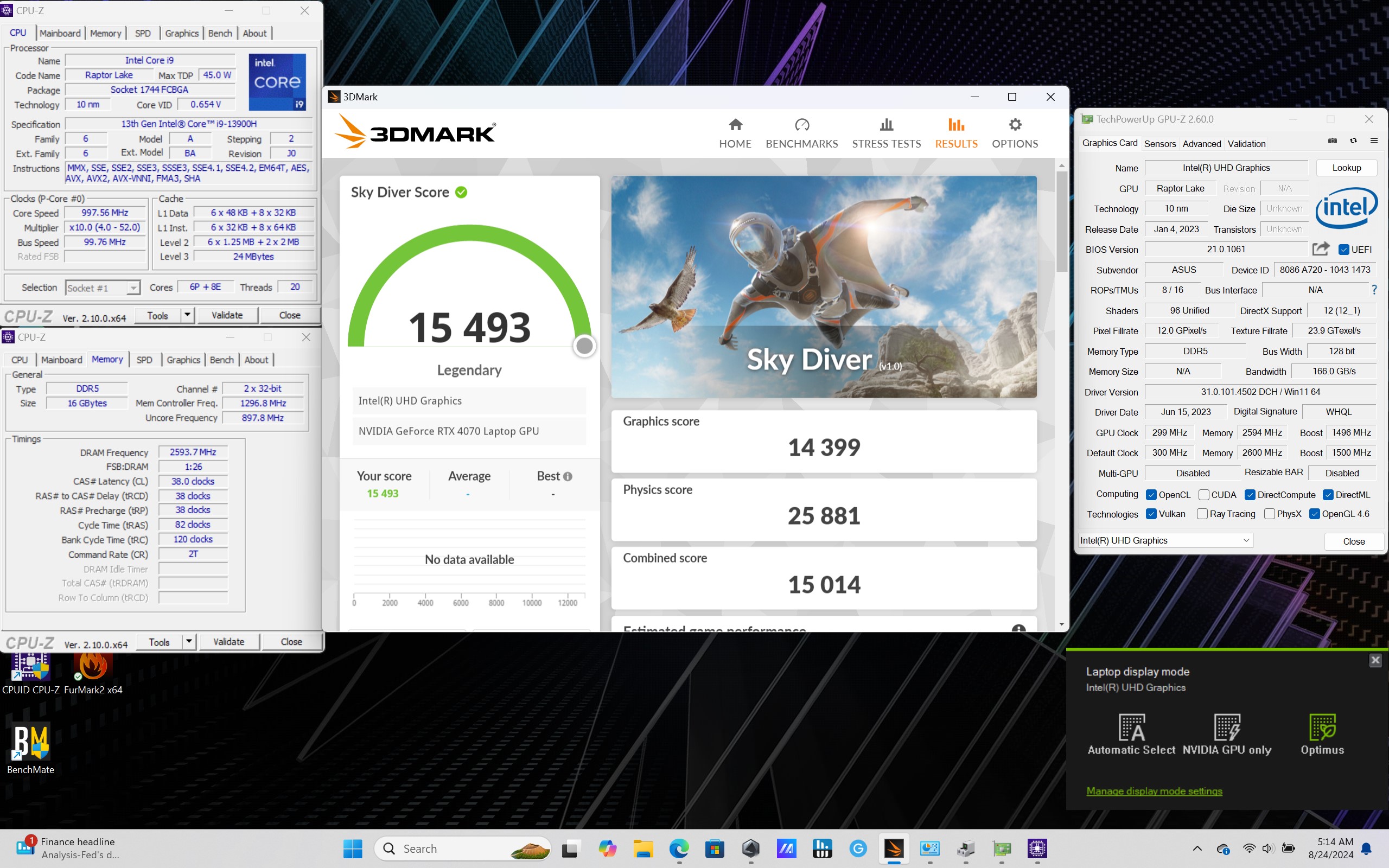1389x868 pixels.
Task: Open the GPU-Z hamburger menu icon
Action: click(x=1374, y=141)
